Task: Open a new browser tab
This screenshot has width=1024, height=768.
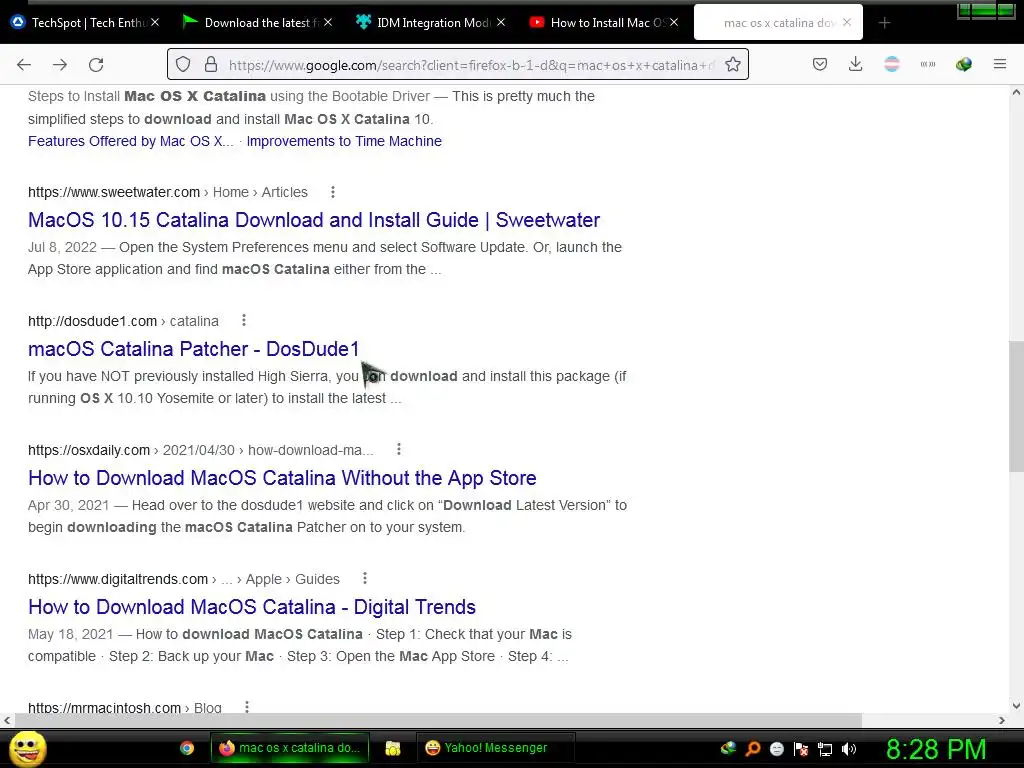Action: pyautogui.click(x=884, y=23)
